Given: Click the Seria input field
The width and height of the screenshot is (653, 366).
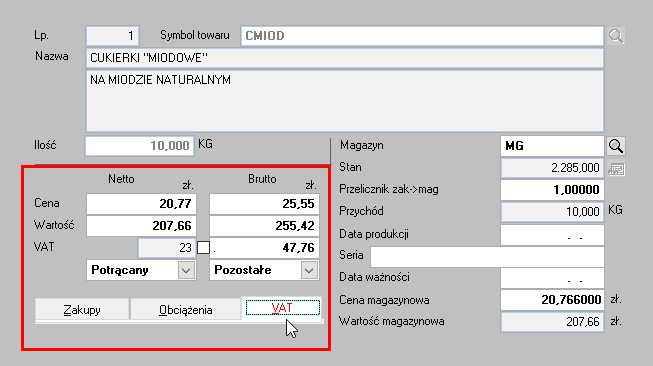Looking at the screenshot, I should (487, 256).
